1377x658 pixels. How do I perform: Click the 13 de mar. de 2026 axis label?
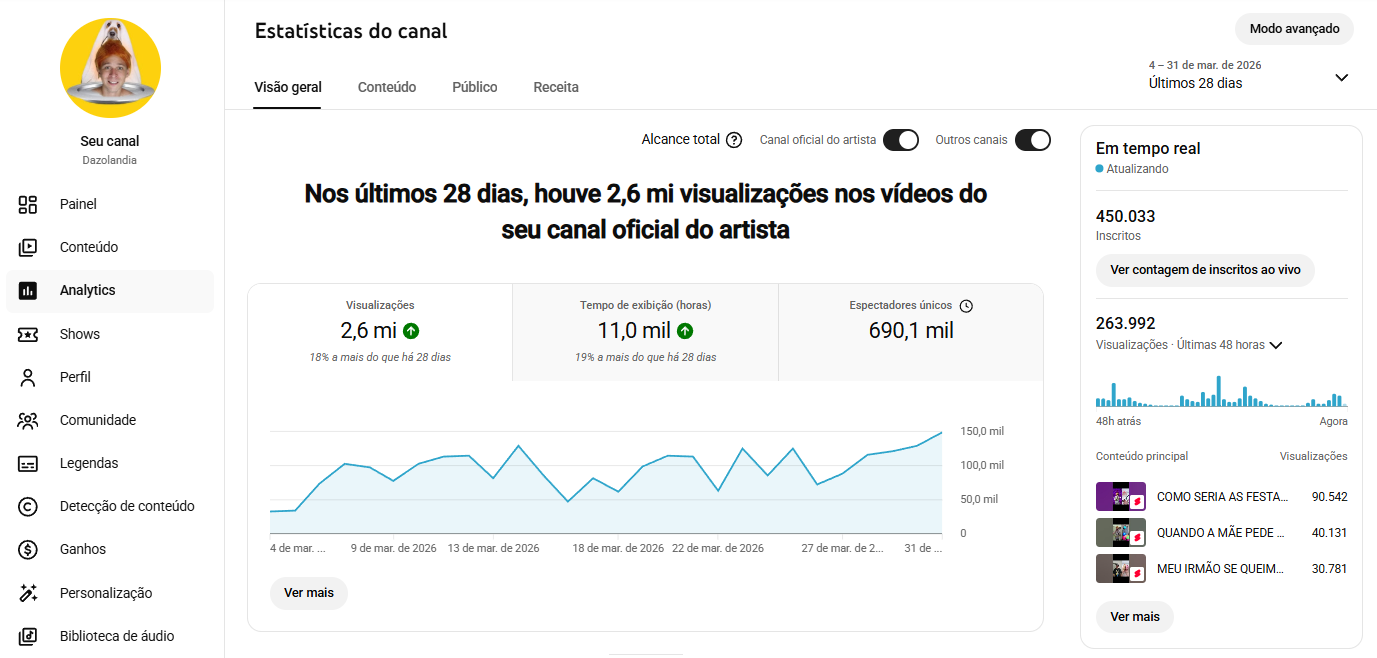coord(494,548)
